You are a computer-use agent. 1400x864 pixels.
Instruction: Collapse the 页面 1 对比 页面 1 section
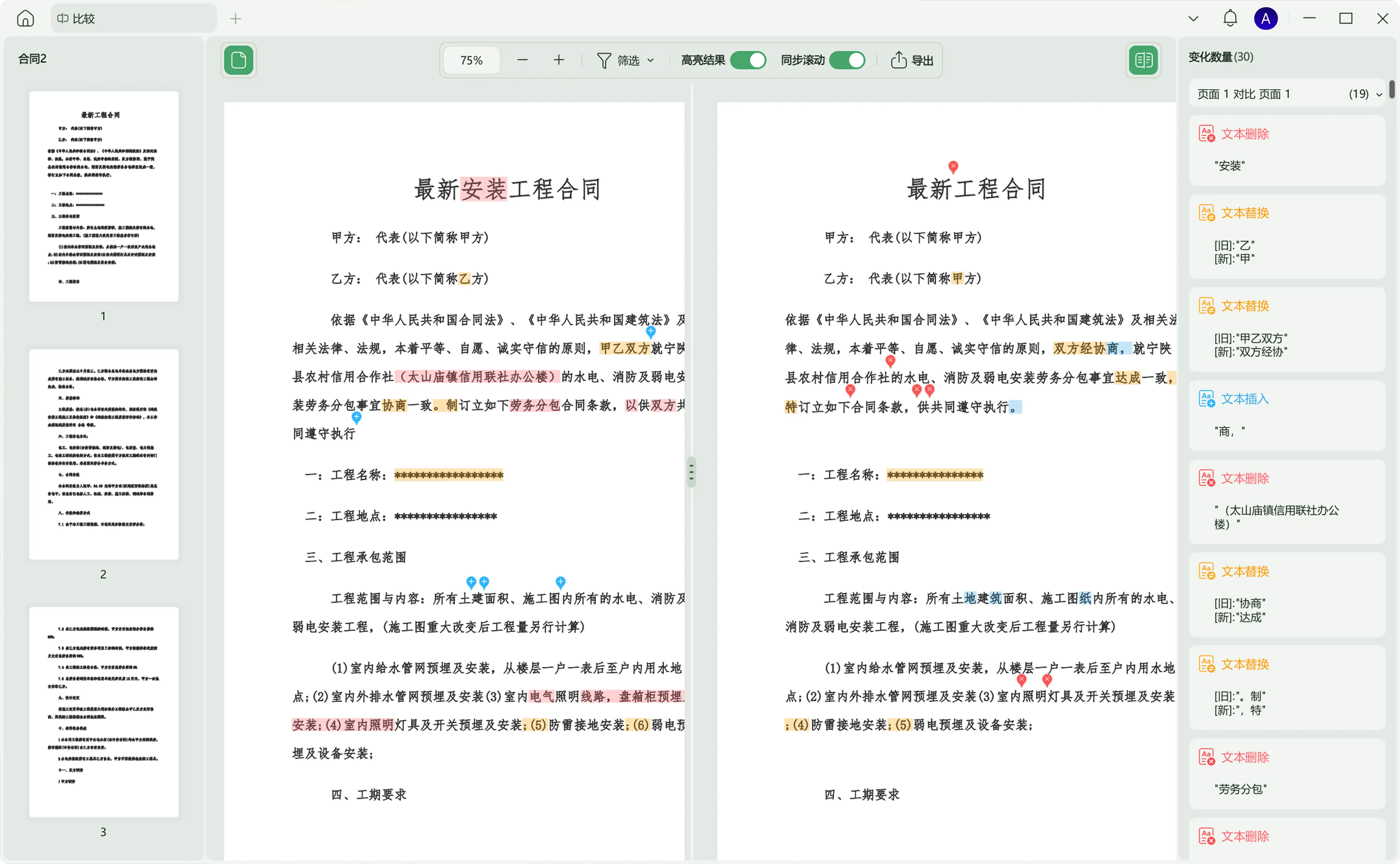coord(1379,94)
